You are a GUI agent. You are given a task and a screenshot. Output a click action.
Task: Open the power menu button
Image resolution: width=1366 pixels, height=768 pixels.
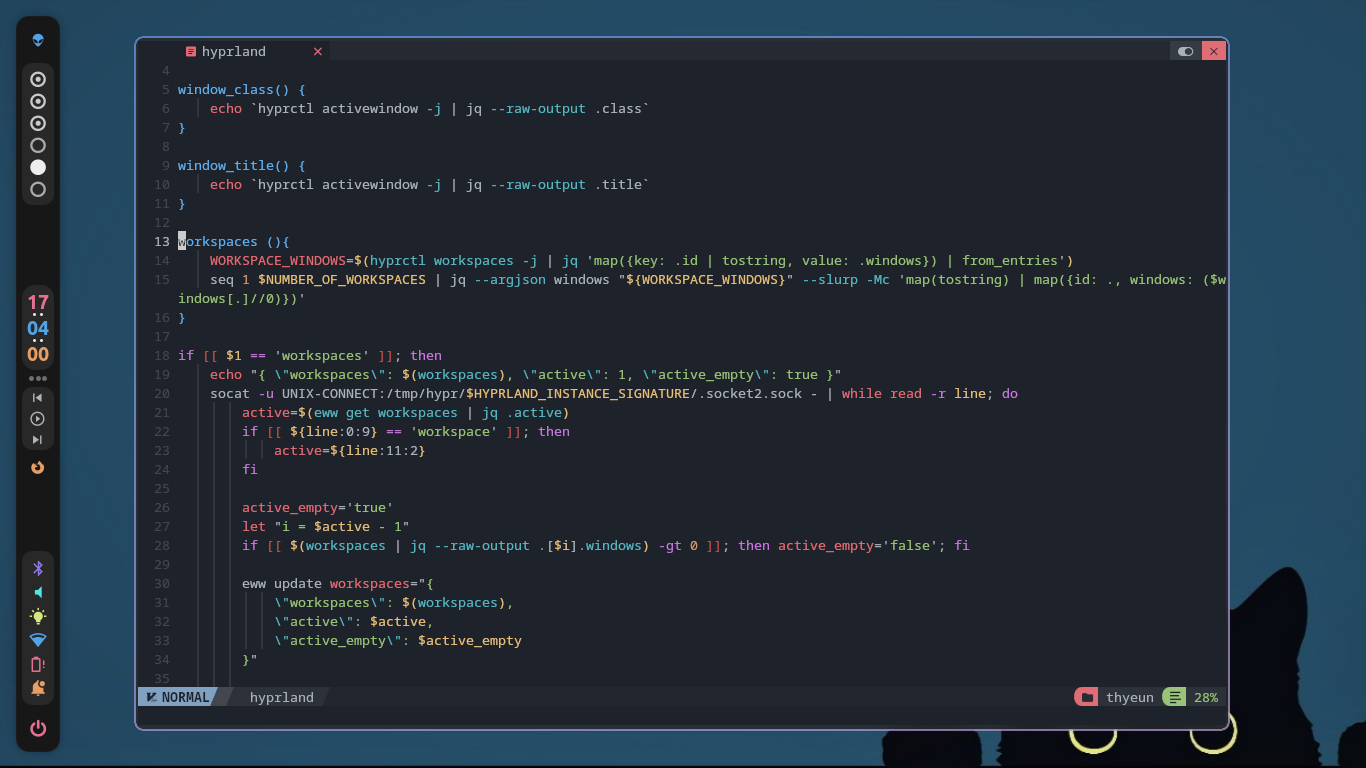[38, 728]
